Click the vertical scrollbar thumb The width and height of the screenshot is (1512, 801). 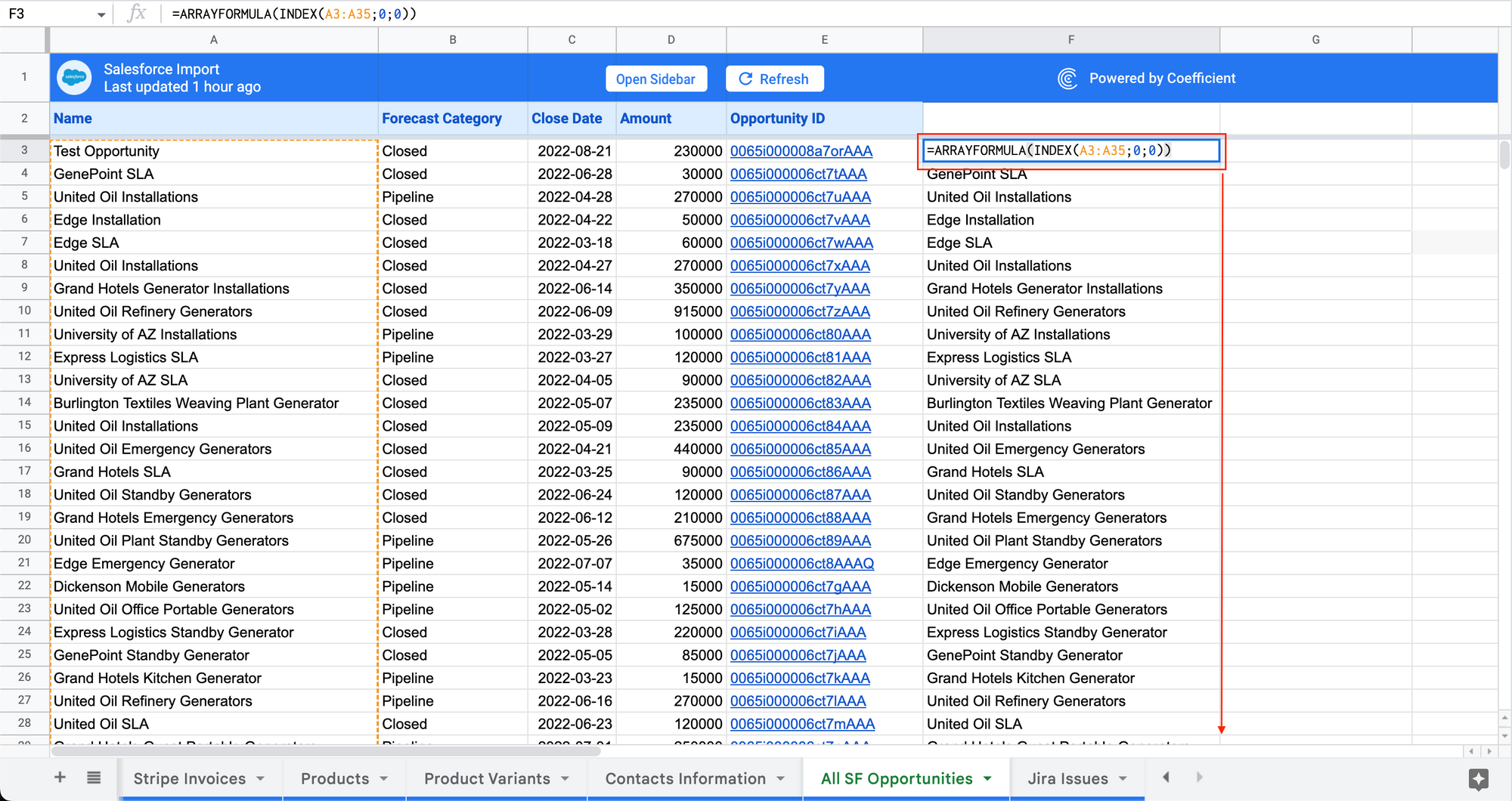pos(1504,156)
